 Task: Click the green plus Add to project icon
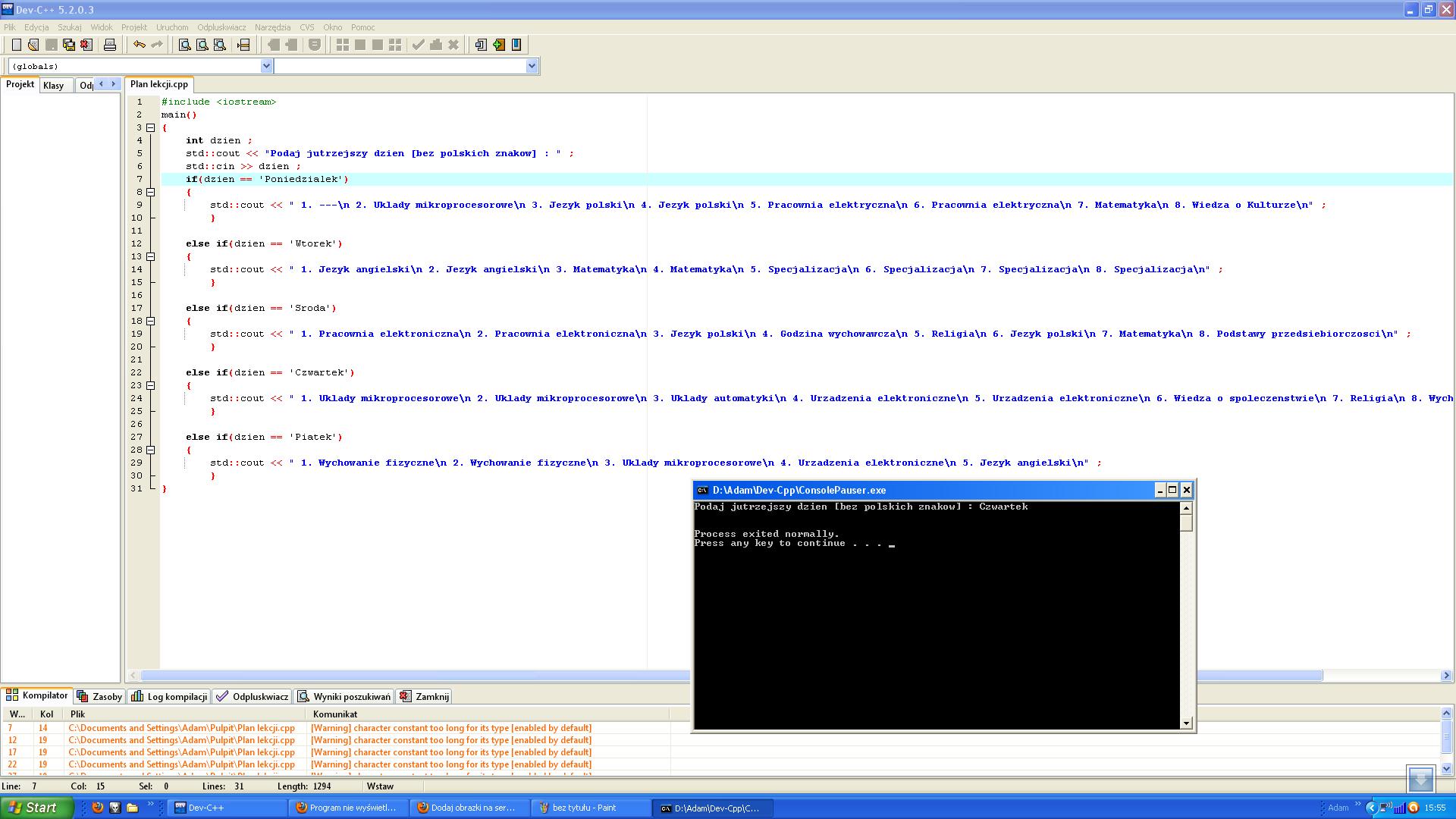(x=498, y=45)
